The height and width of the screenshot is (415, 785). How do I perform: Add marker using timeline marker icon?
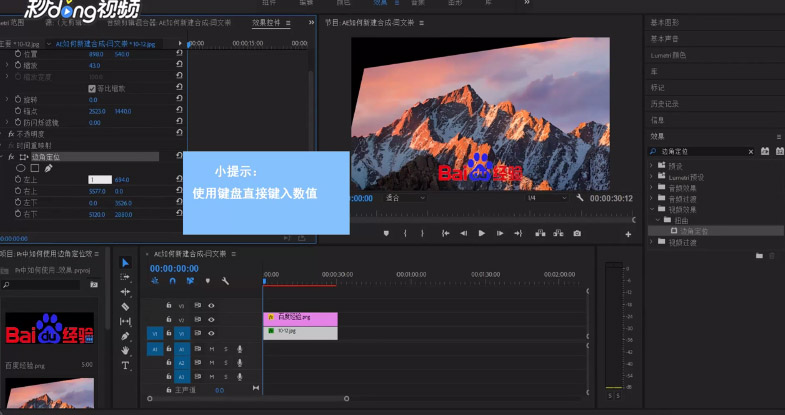(208, 281)
